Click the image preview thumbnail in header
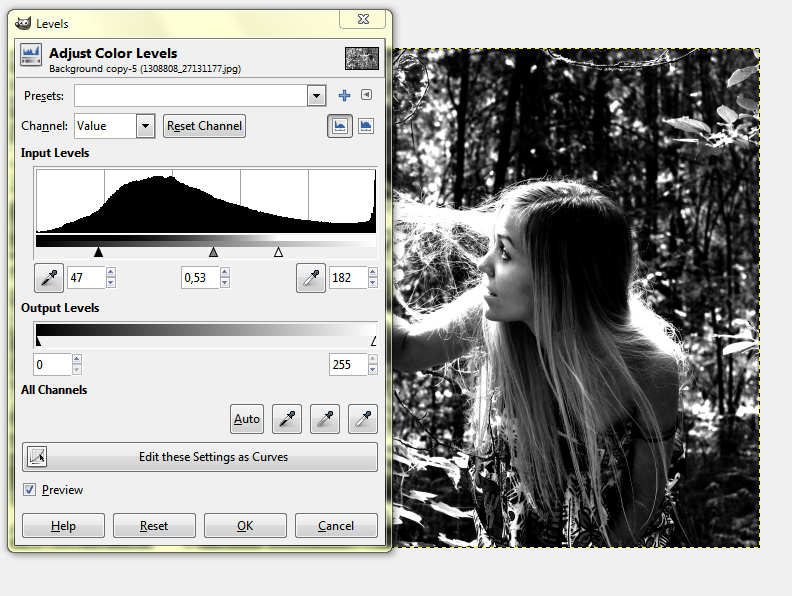The width and height of the screenshot is (792, 596). pyautogui.click(x=362, y=58)
